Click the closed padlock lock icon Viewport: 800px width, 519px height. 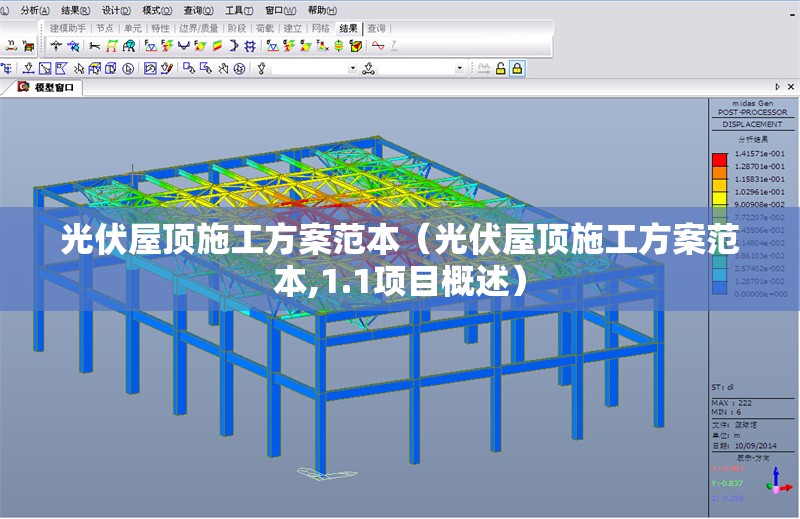[517, 68]
